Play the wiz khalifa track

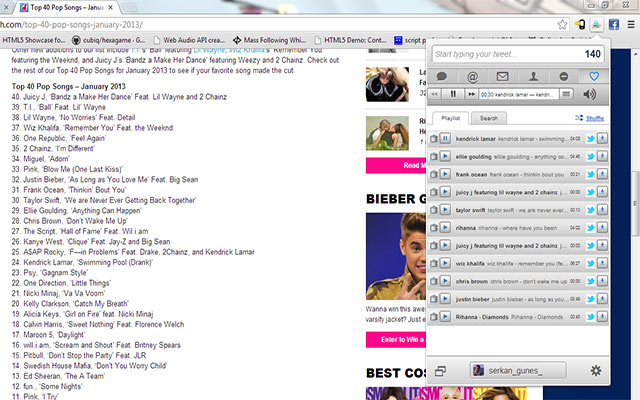[x=445, y=263]
